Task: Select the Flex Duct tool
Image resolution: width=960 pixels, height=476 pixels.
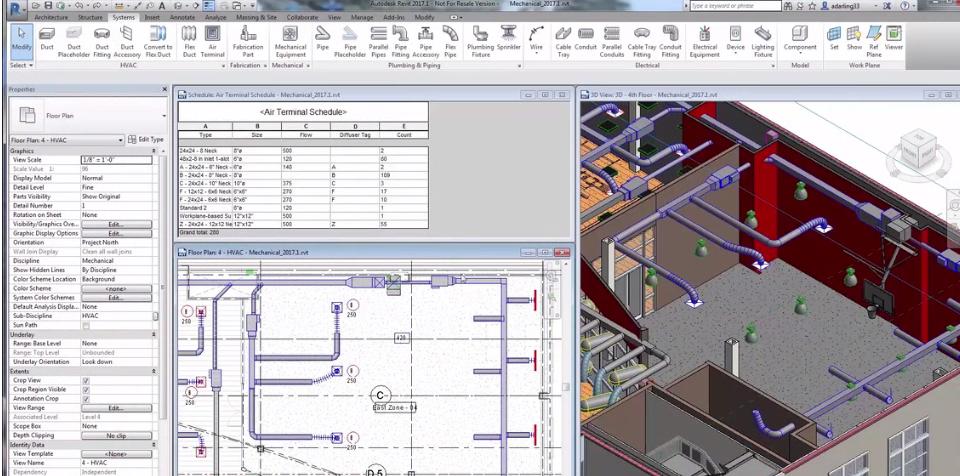Action: [189, 42]
